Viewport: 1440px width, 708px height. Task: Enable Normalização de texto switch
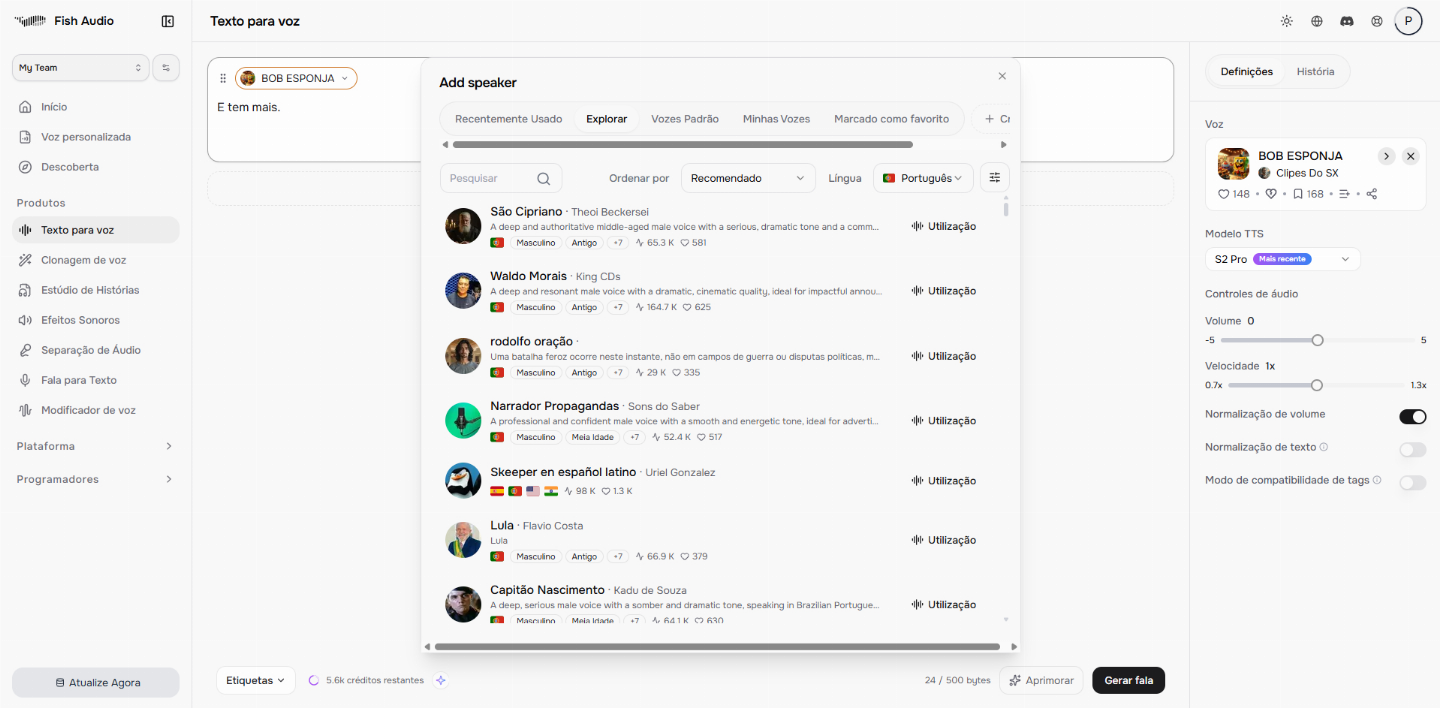1412,450
